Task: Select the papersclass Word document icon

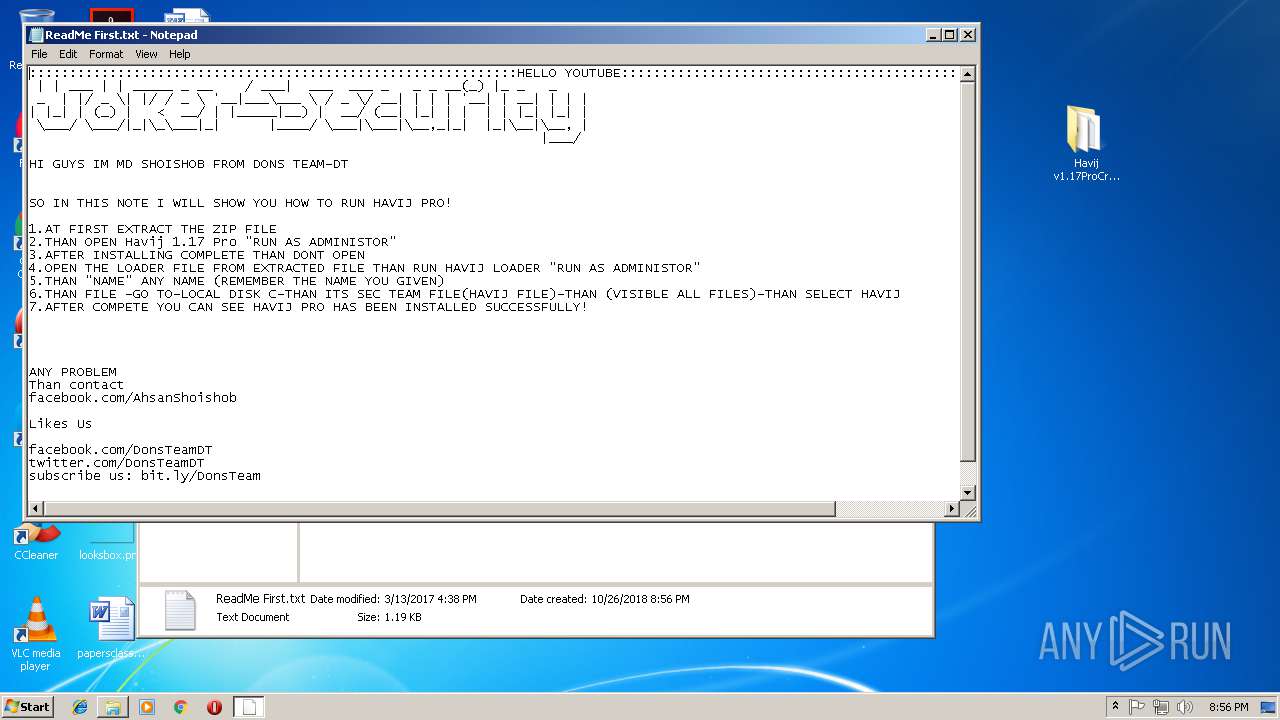Action: click(110, 628)
